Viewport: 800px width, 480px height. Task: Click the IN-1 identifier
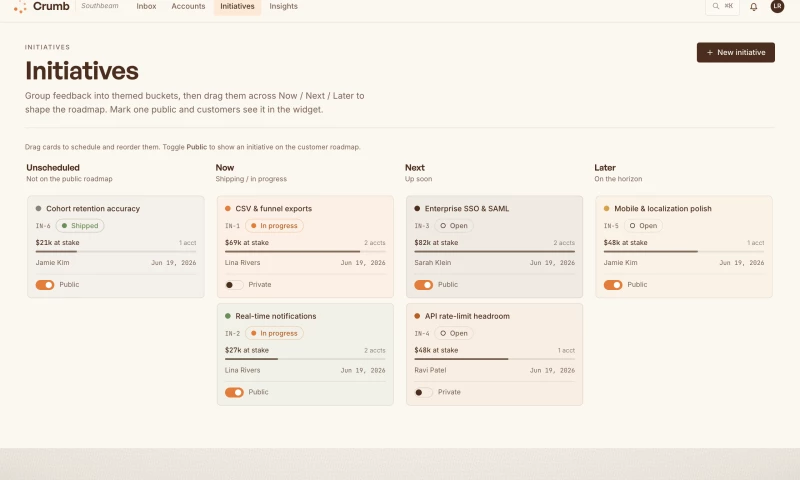[232, 226]
